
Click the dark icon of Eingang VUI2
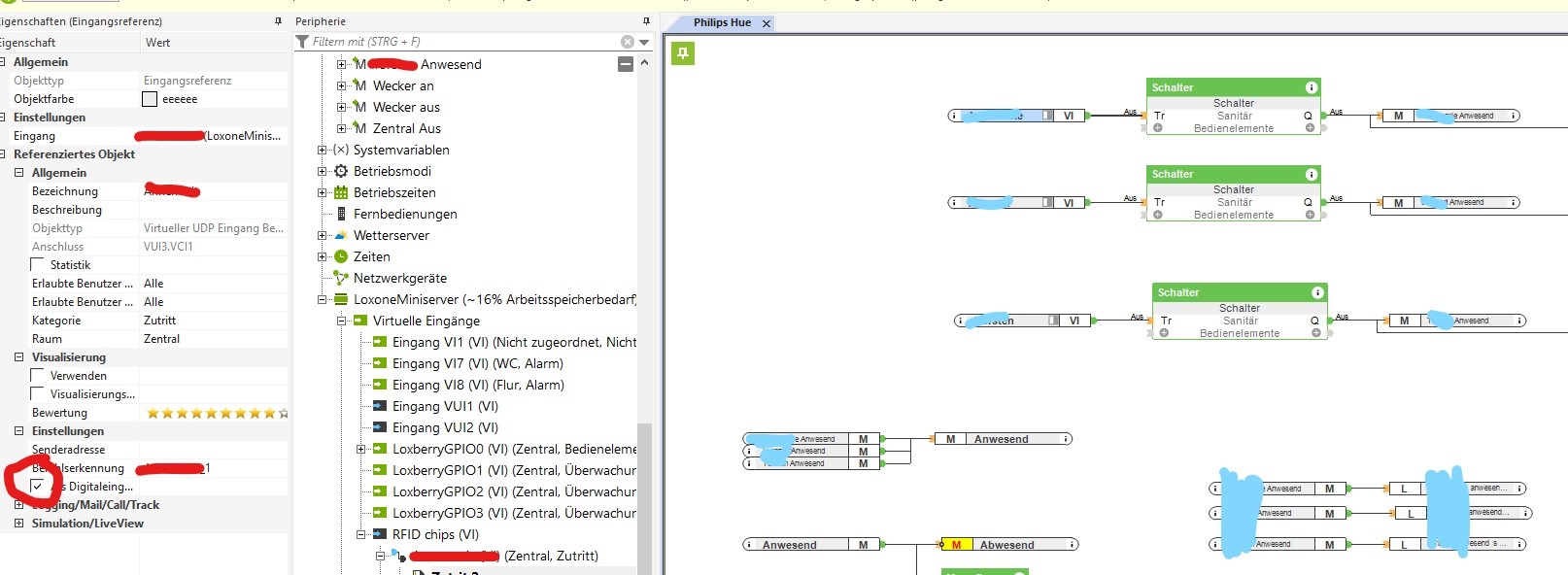point(380,427)
